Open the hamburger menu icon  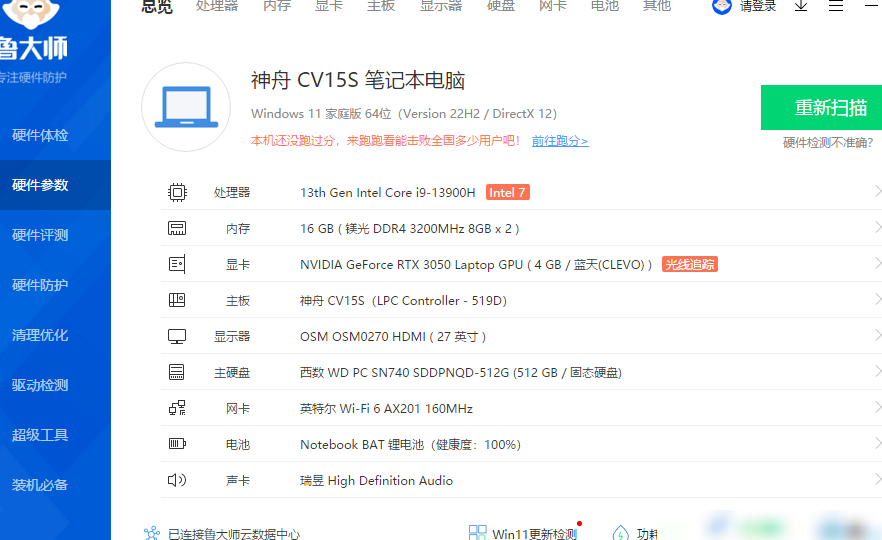(836, 6)
